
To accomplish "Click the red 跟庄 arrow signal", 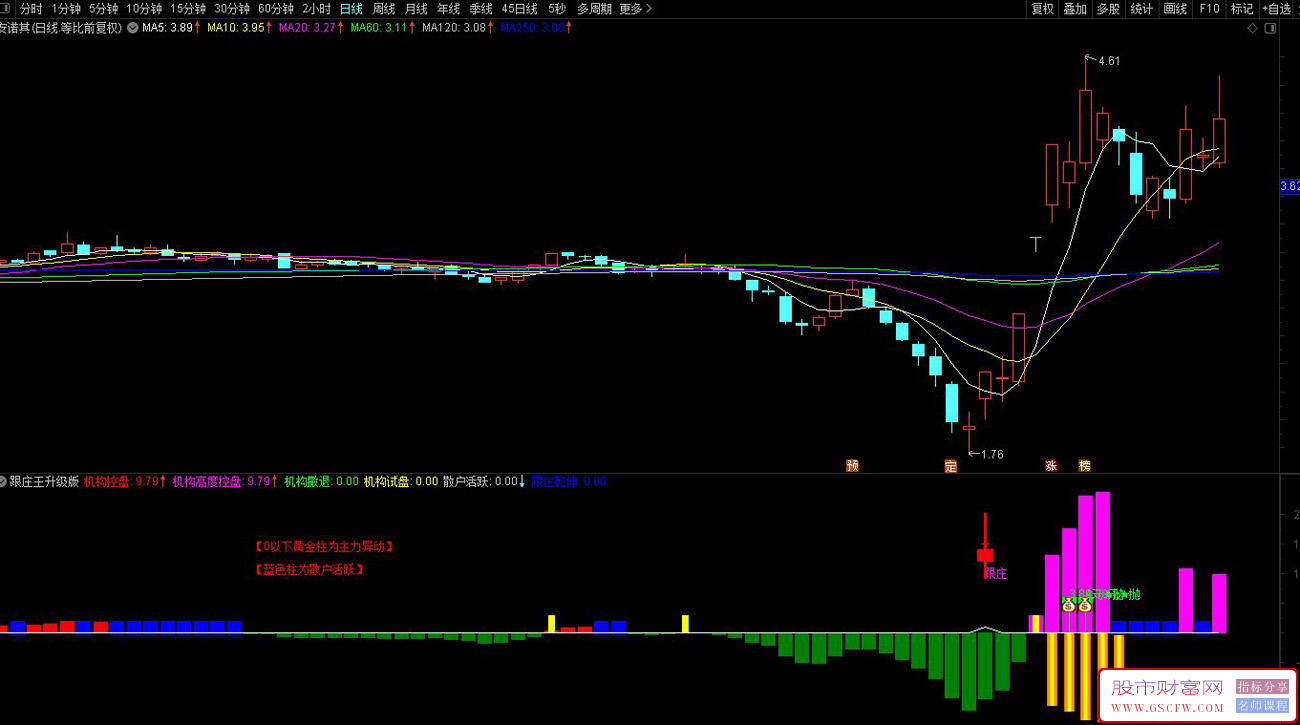I will (985, 545).
